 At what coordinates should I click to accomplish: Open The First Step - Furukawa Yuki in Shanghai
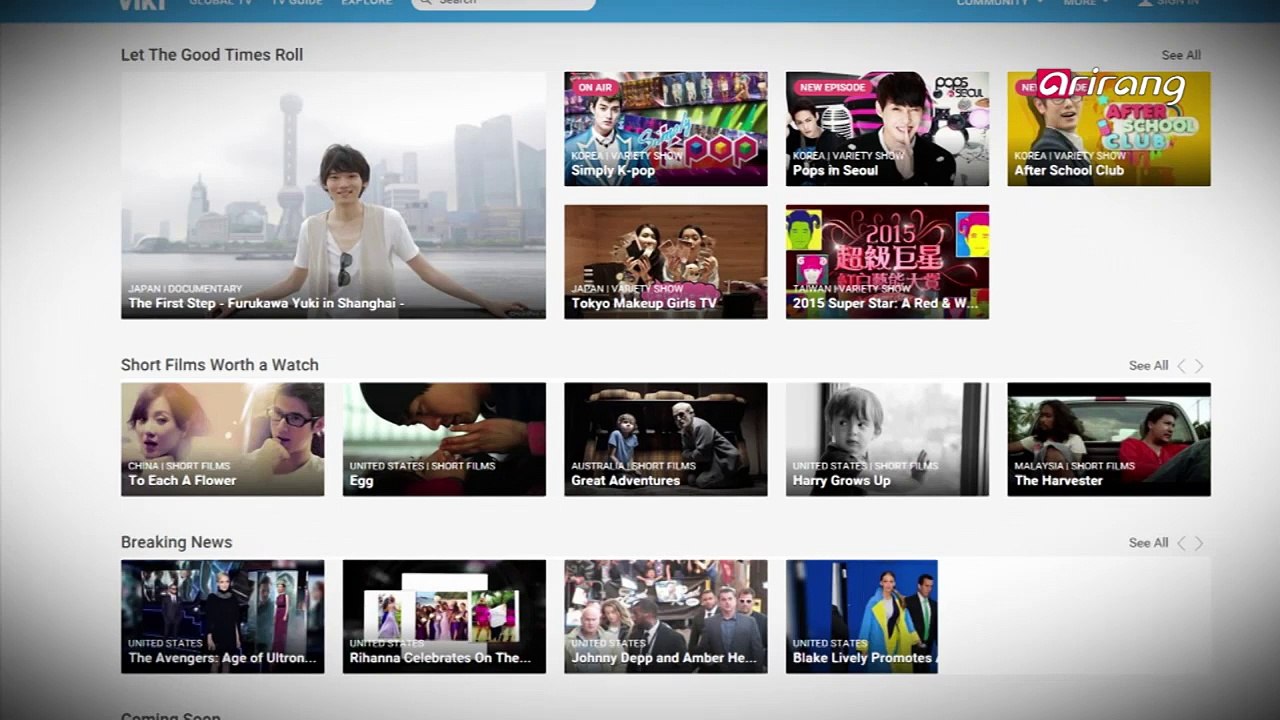pos(333,195)
